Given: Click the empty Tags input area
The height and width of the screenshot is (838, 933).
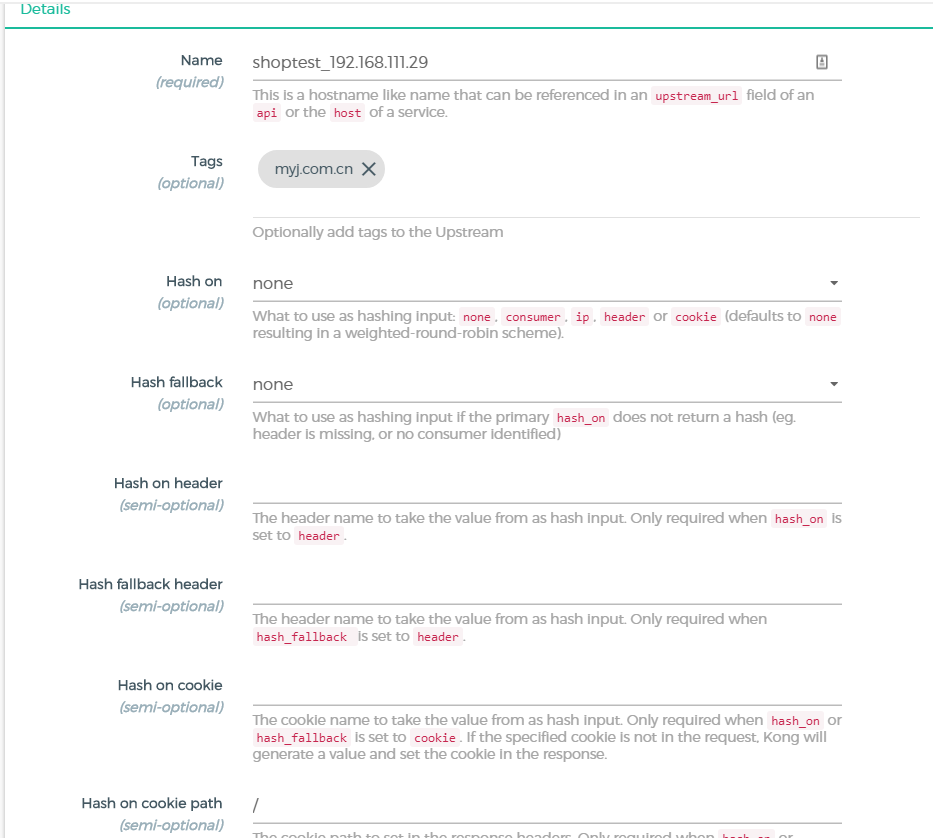Looking at the screenshot, I should [650, 170].
